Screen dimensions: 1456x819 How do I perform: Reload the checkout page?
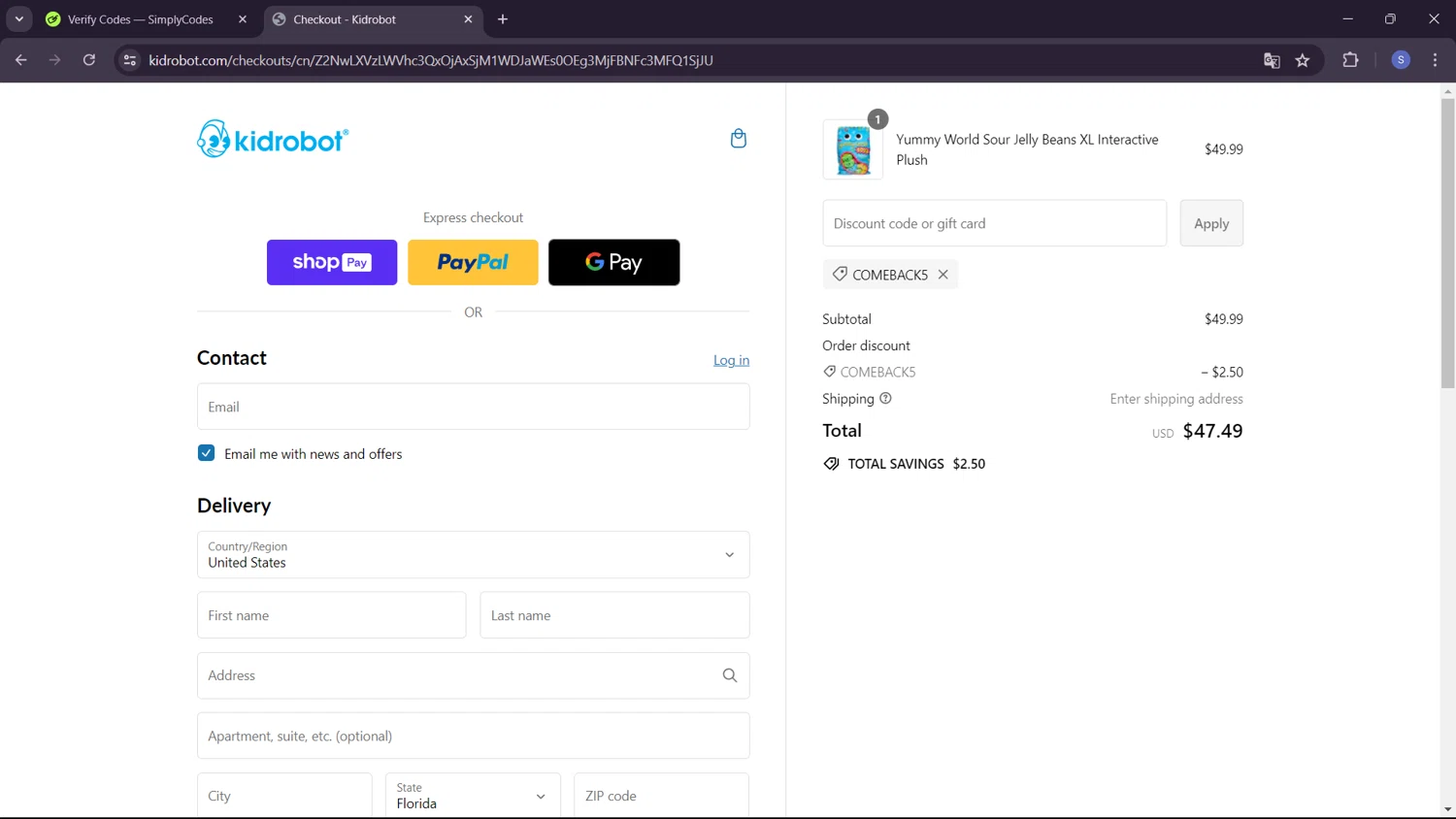[x=89, y=60]
